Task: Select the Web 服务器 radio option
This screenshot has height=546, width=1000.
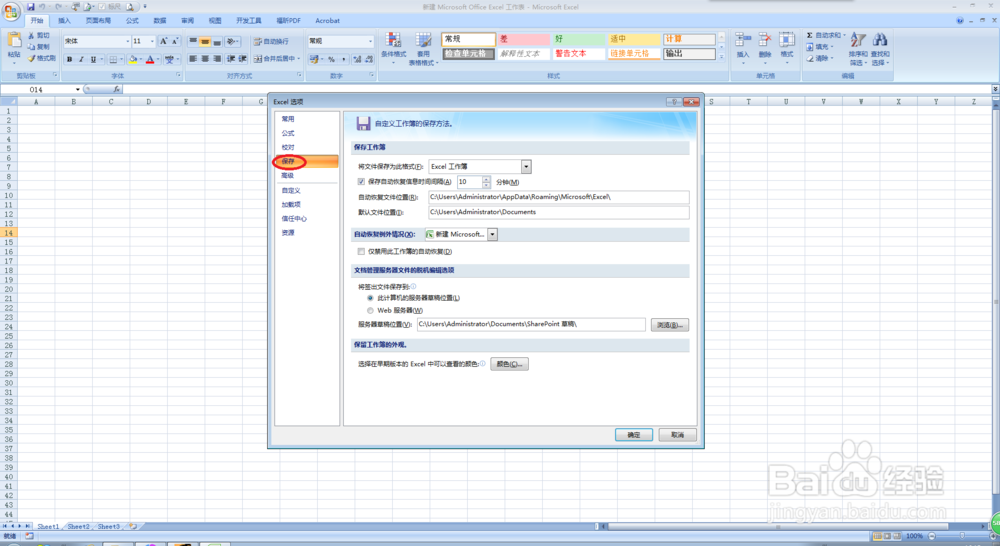Action: pos(371,311)
